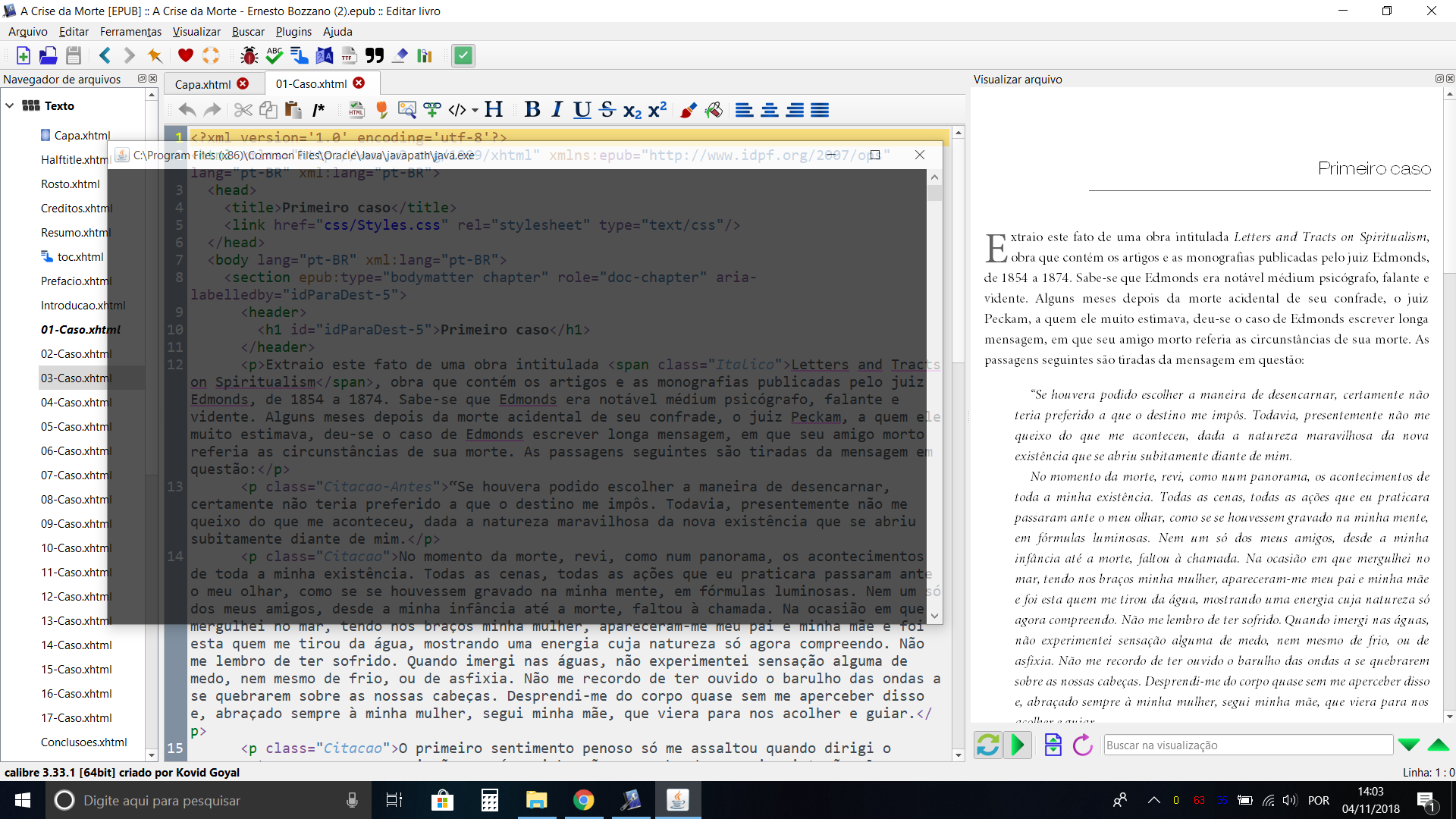Screen dimensions: 1456x819
Task: Toggle the green checkmark toolbar button
Action: (463, 55)
